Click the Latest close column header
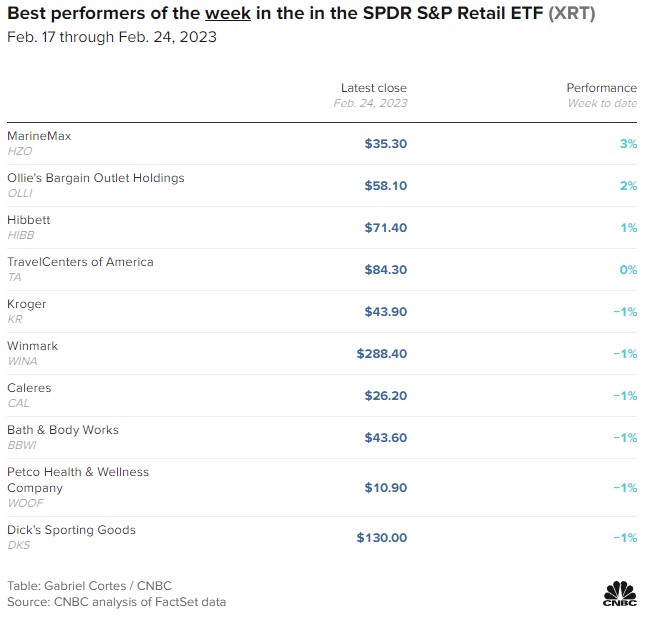This screenshot has height=617, width=646. (373, 88)
